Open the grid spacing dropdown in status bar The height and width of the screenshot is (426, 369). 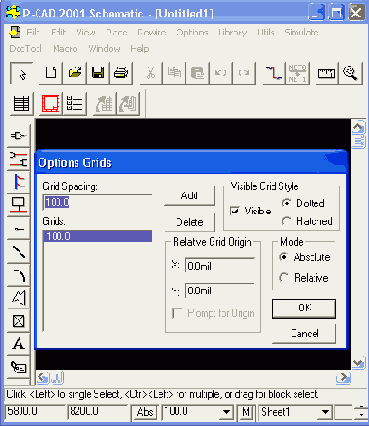tap(226, 412)
